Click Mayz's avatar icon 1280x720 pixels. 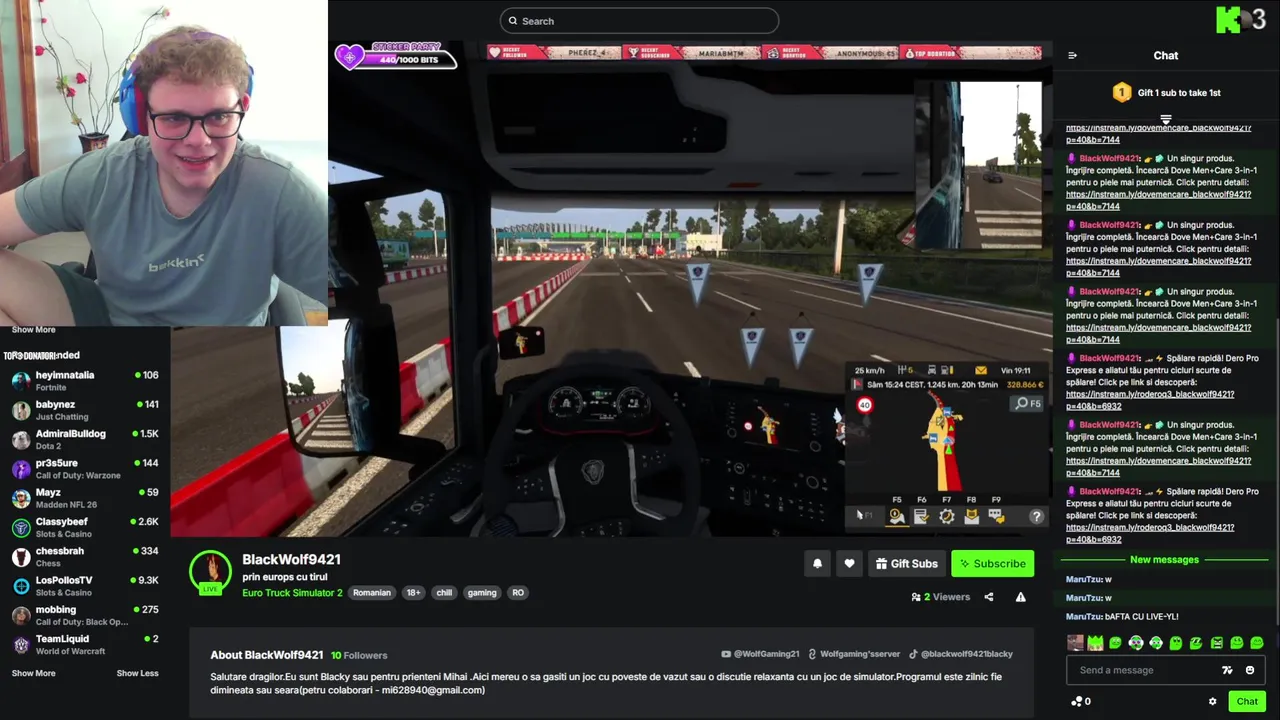pos(21,498)
